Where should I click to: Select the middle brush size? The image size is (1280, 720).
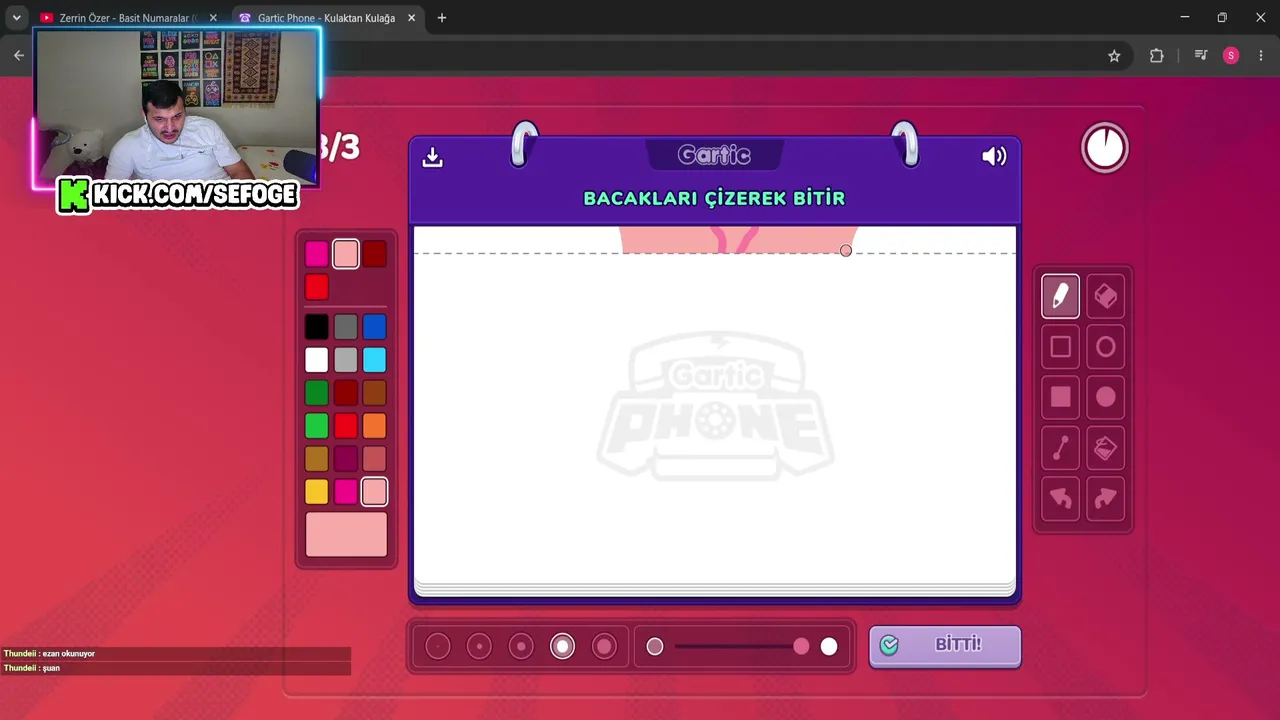point(521,647)
